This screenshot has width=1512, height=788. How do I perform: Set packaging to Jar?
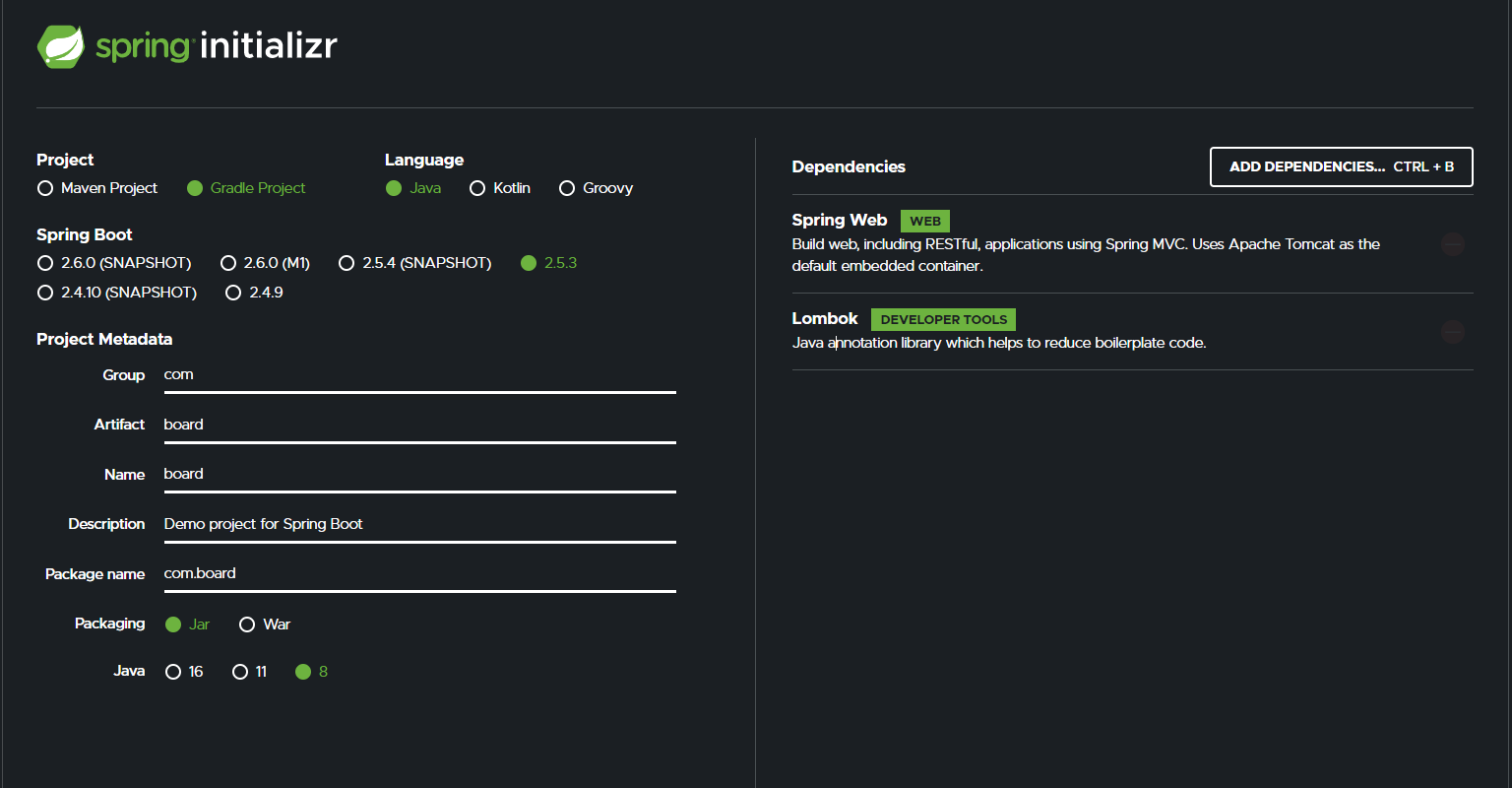tap(187, 624)
